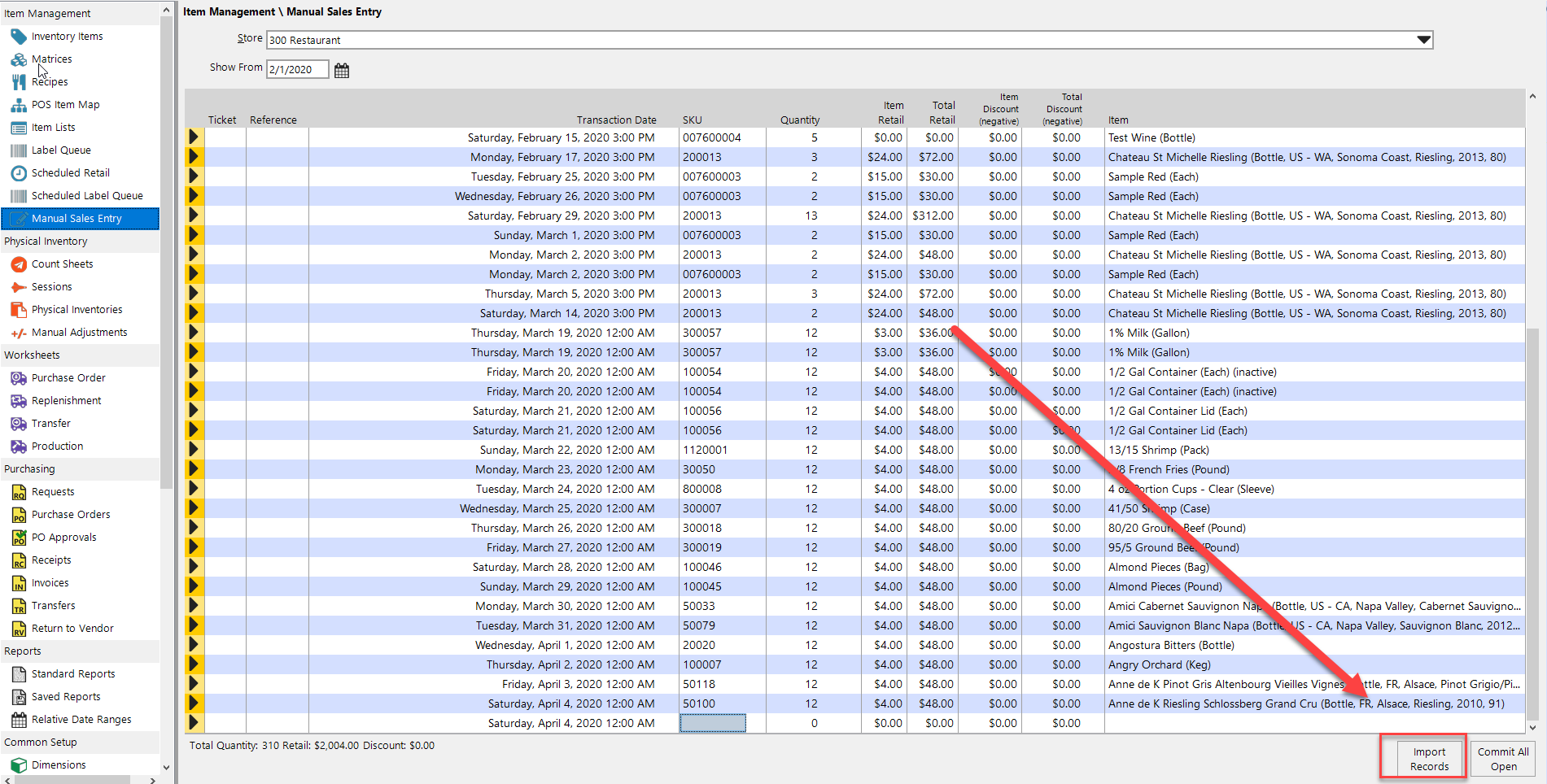This screenshot has width=1547, height=784.
Task: Select the Reports section header
Action: tap(80, 651)
